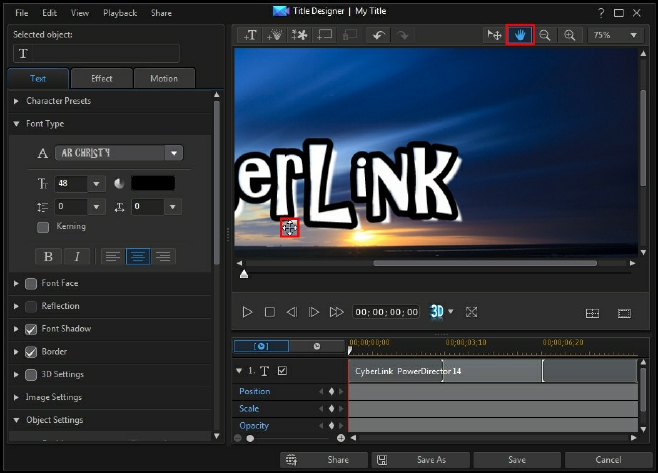Screen dimensions: 658x473
Task: Click the Insert Image tool icon
Action: point(299,35)
